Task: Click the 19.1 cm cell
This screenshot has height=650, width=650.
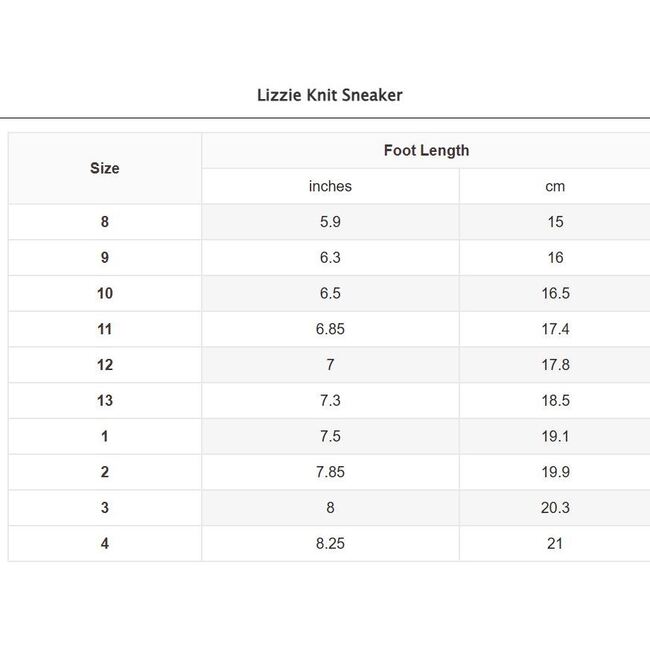Action: tap(555, 437)
